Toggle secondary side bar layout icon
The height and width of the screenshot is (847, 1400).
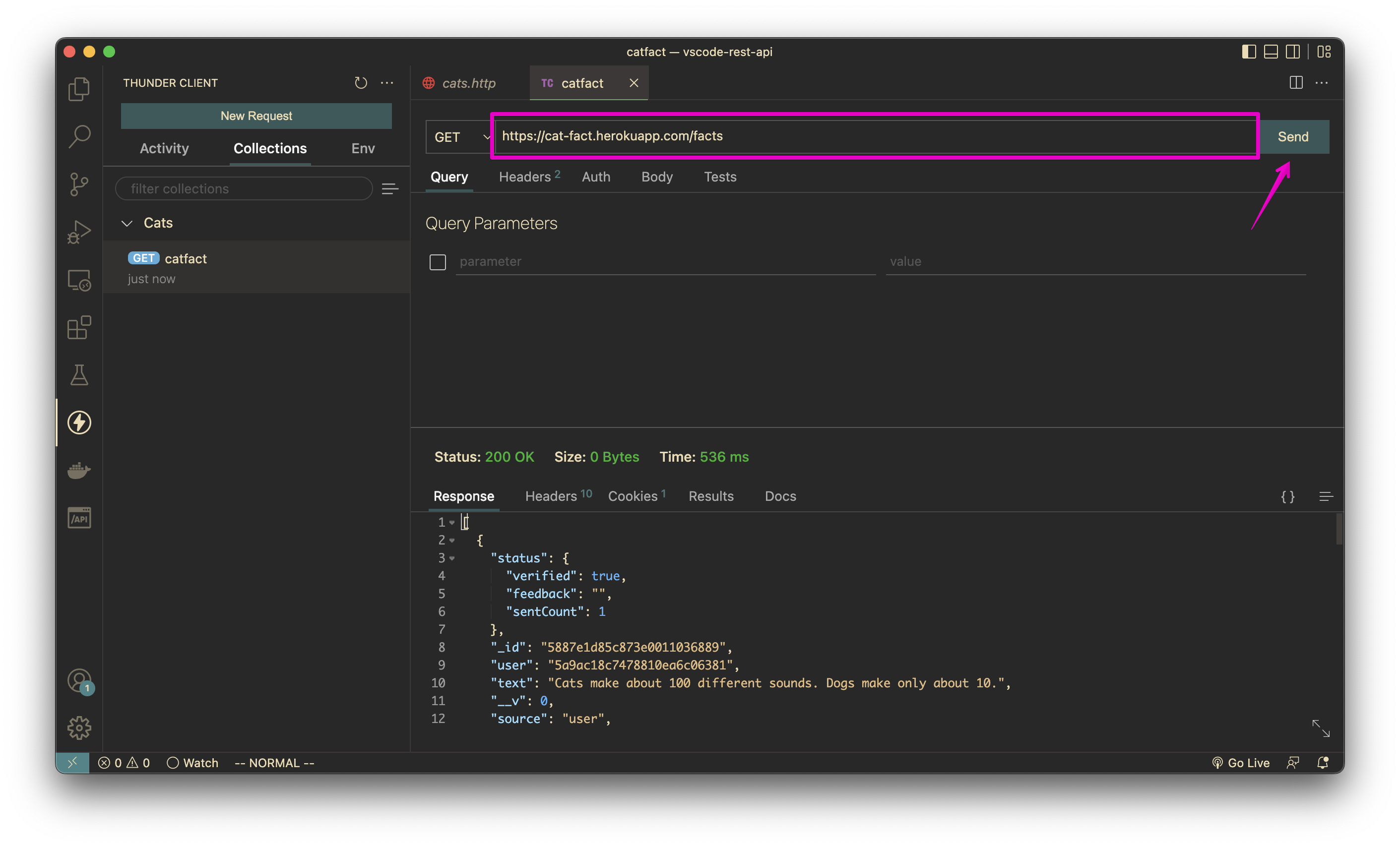coord(1293,52)
